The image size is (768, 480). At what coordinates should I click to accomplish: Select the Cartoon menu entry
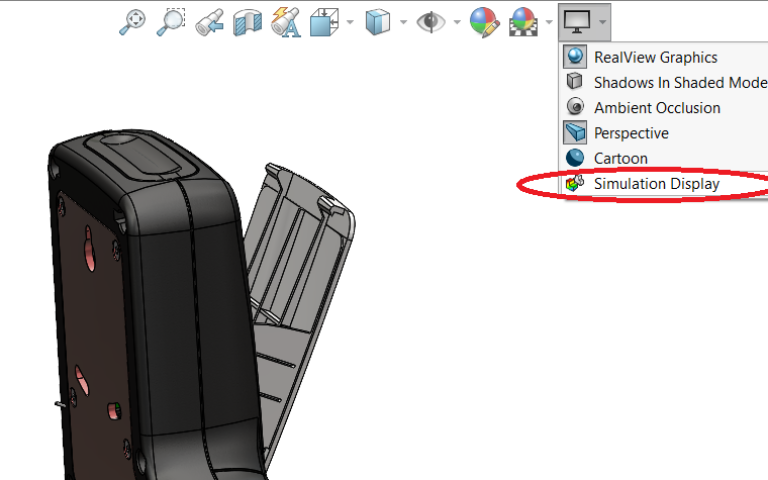pos(620,158)
